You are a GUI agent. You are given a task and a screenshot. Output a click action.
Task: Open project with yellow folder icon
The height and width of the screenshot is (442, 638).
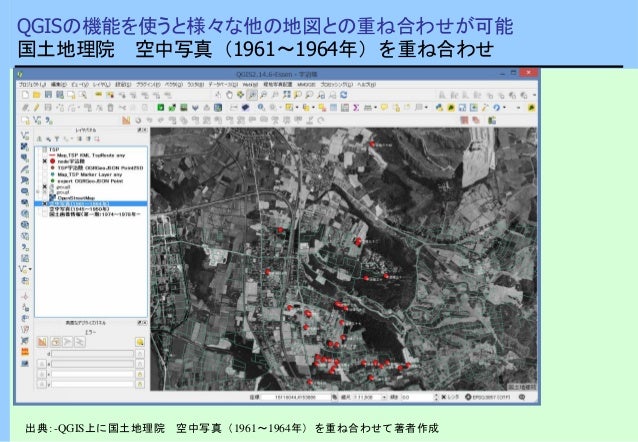click(x=37, y=95)
